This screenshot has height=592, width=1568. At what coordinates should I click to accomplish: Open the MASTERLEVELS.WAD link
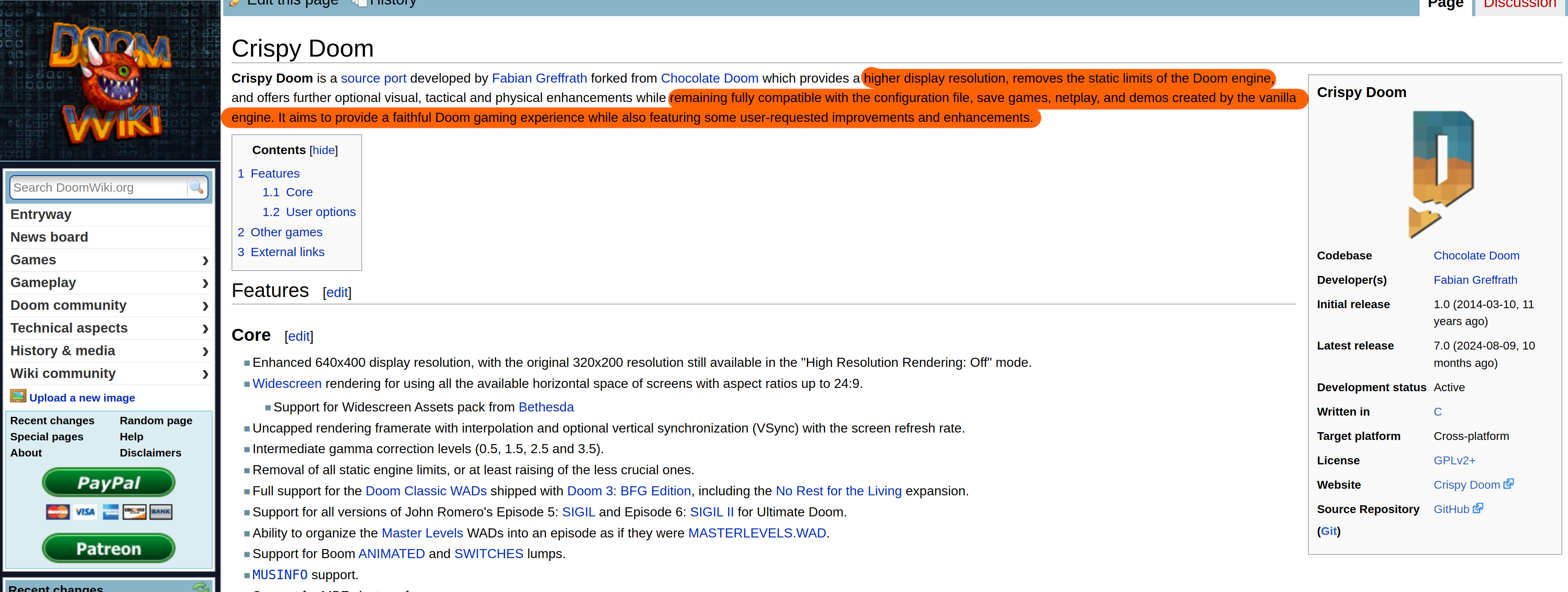(x=757, y=533)
